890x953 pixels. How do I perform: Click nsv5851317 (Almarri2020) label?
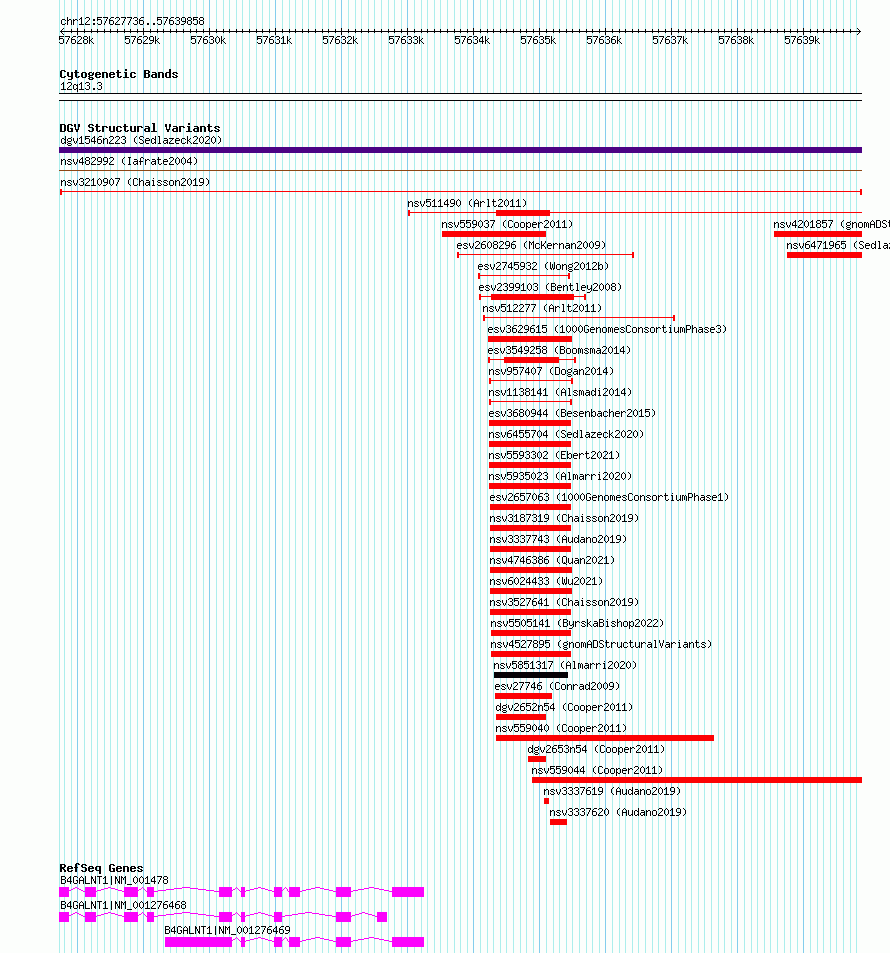click(x=565, y=666)
